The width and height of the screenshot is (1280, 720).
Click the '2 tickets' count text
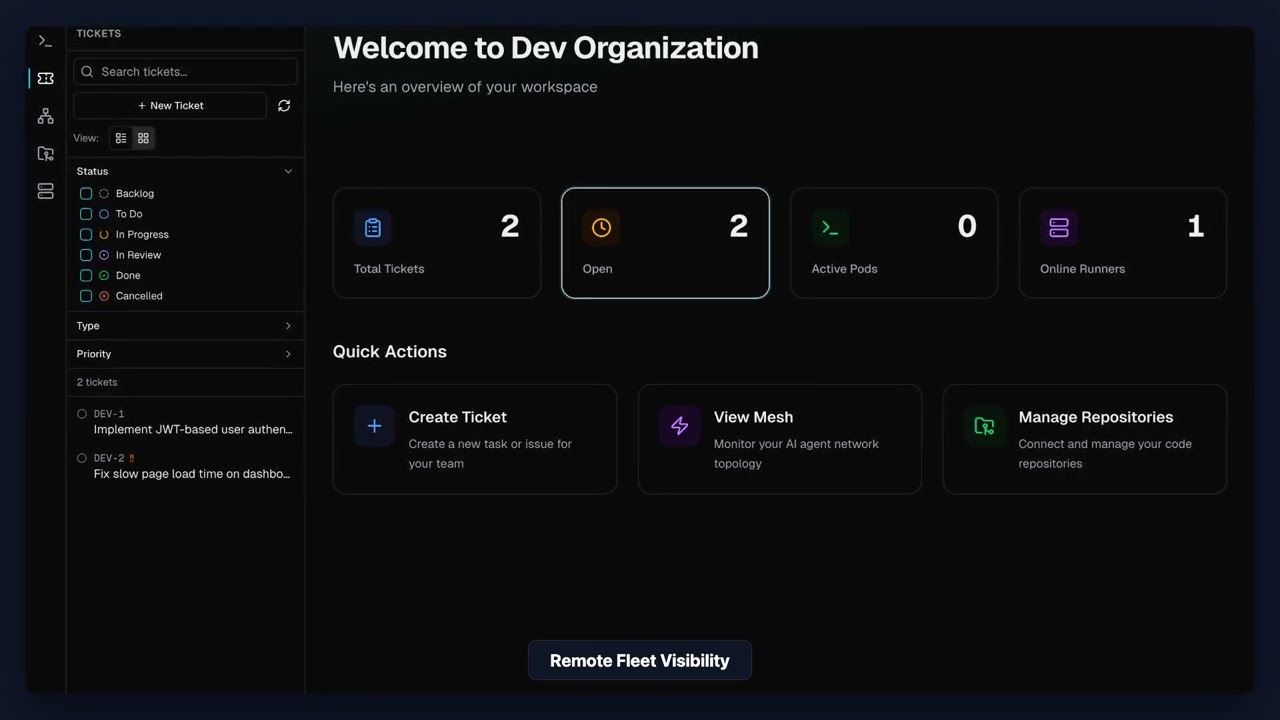tap(97, 382)
